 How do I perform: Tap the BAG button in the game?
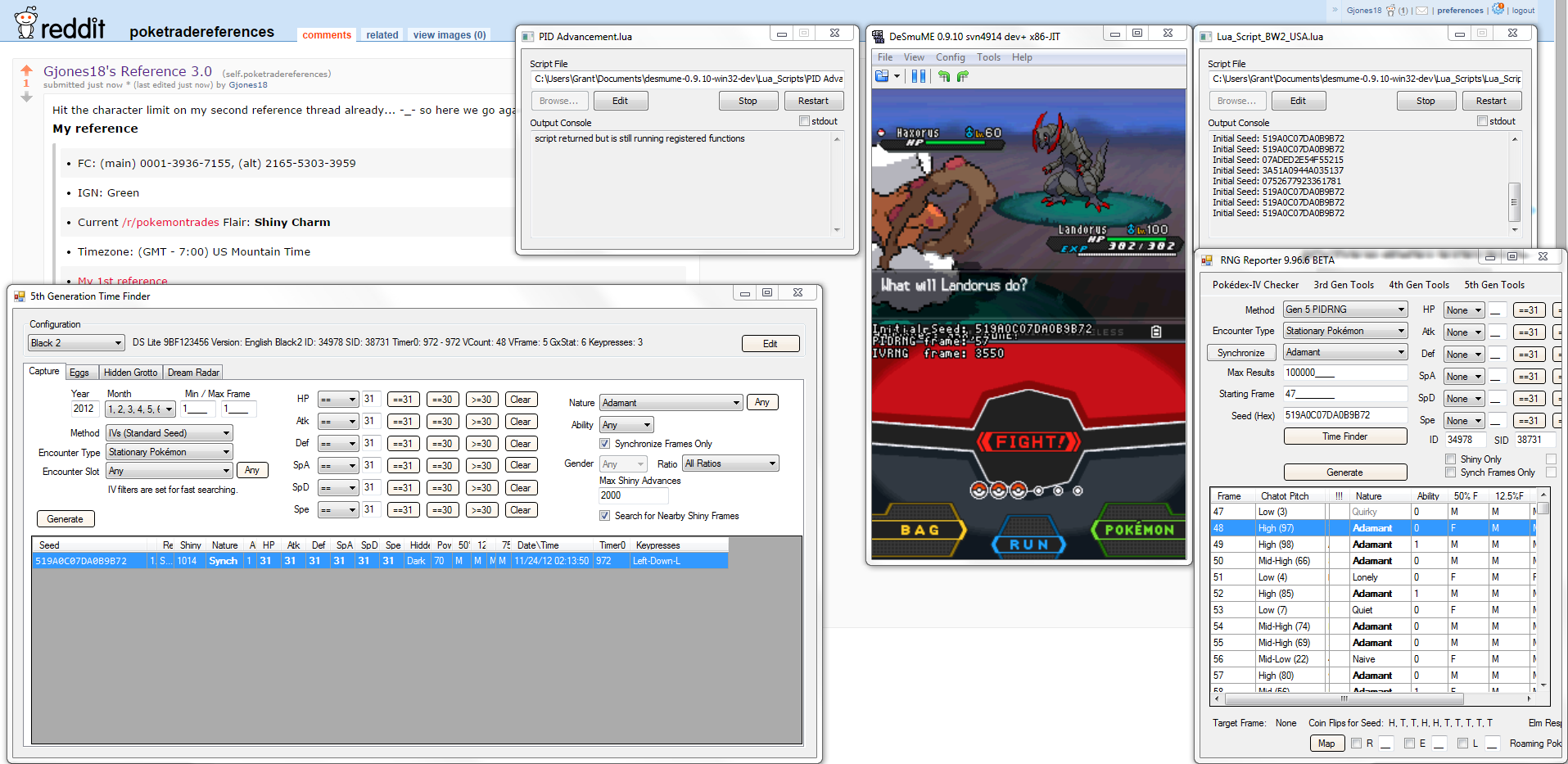click(x=919, y=530)
